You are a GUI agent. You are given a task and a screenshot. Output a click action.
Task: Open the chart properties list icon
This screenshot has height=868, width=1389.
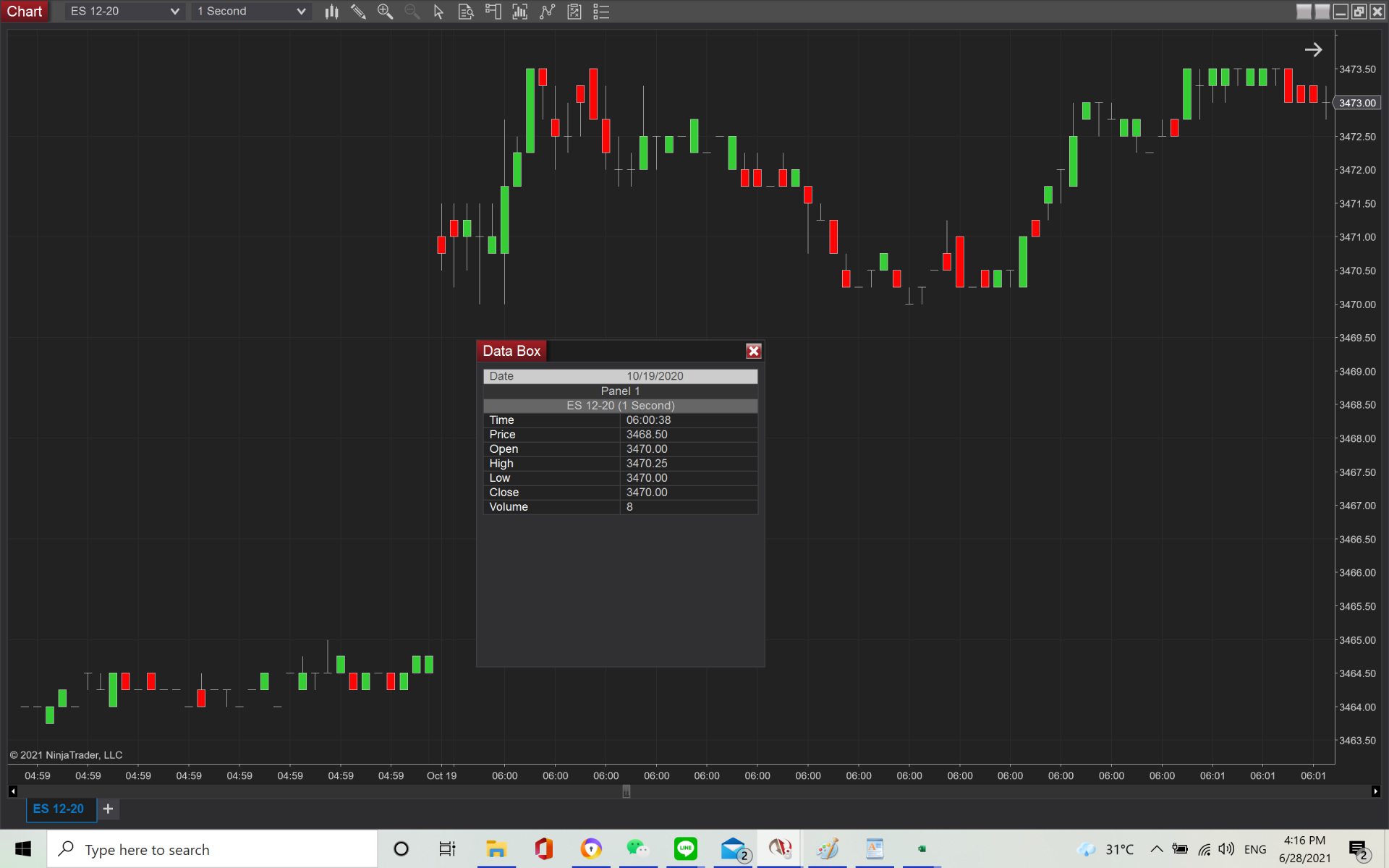tap(601, 12)
